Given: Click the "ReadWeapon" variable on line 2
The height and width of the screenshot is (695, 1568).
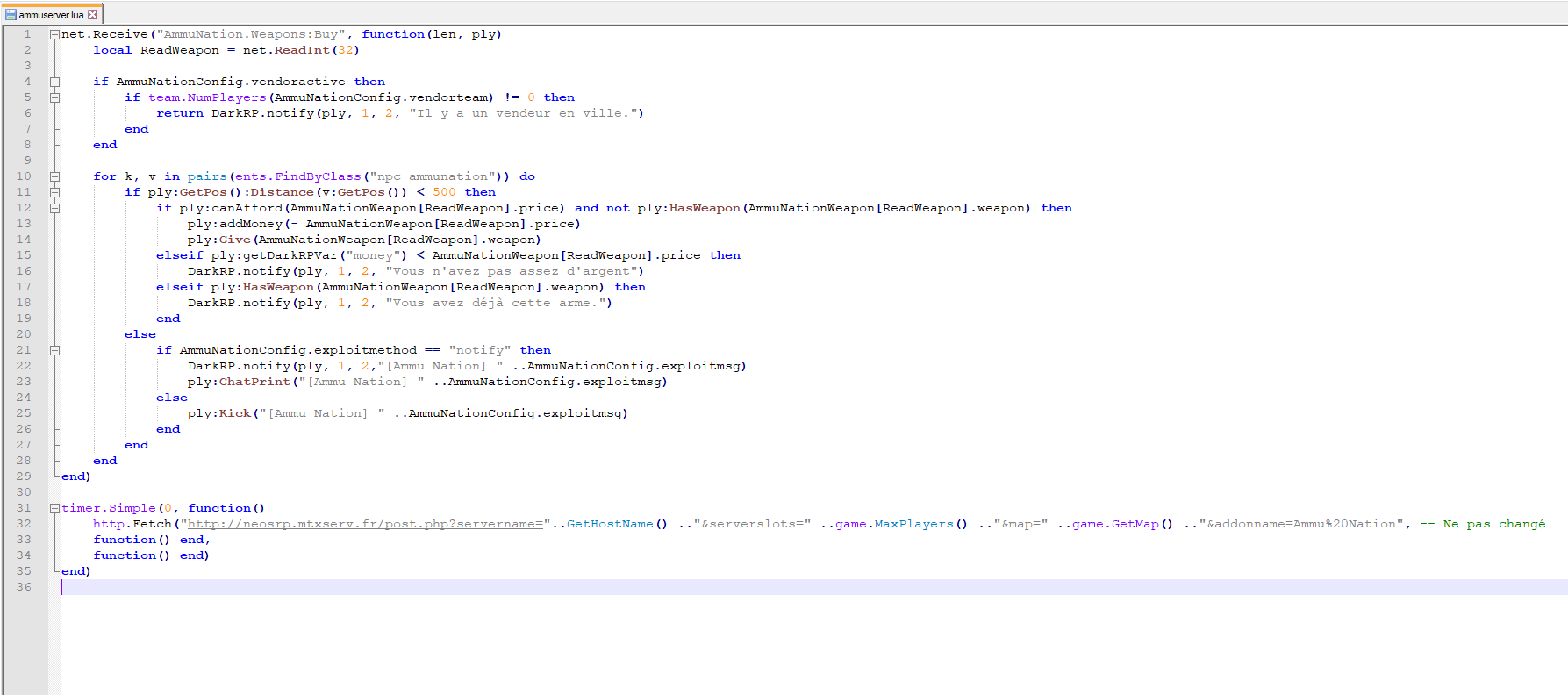Looking at the screenshot, I should 180,50.
